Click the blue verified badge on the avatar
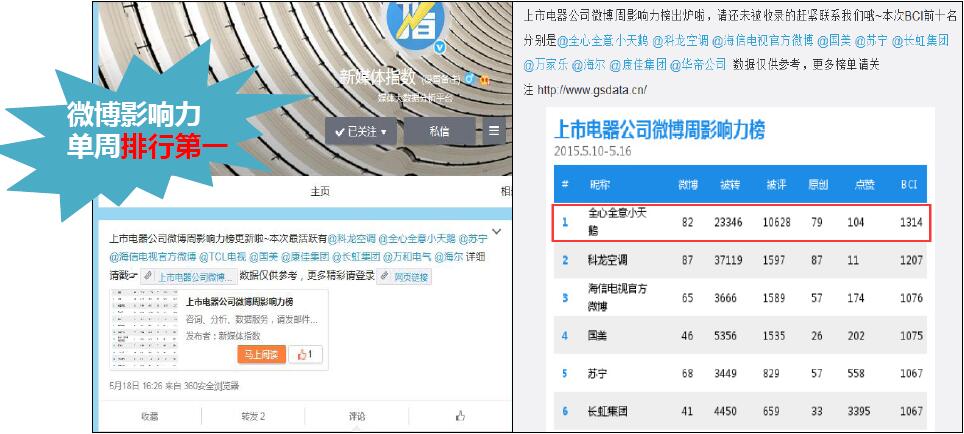The width and height of the screenshot is (964, 434). pyautogui.click(x=440, y=47)
